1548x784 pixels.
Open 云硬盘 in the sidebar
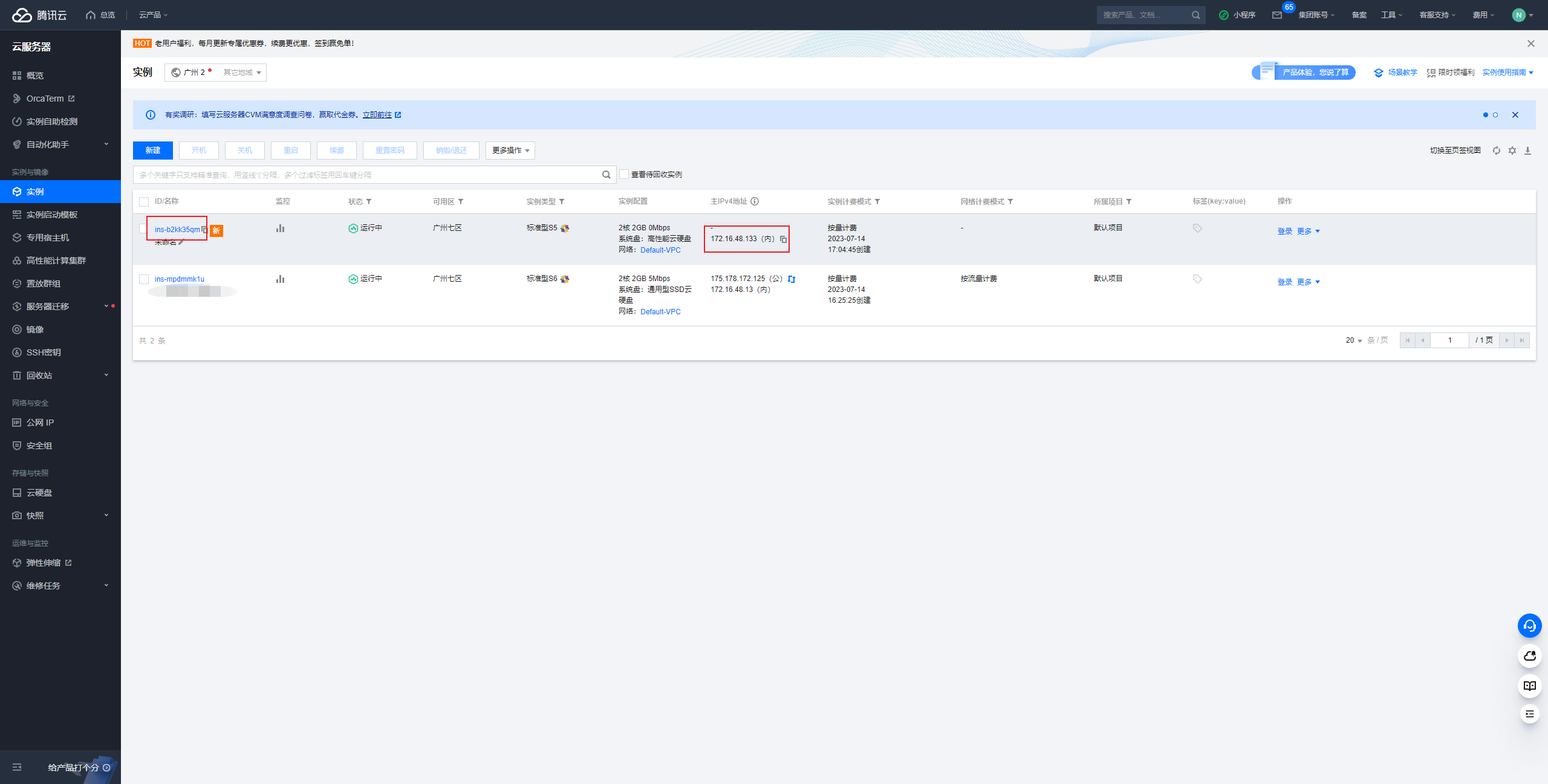[x=60, y=493]
